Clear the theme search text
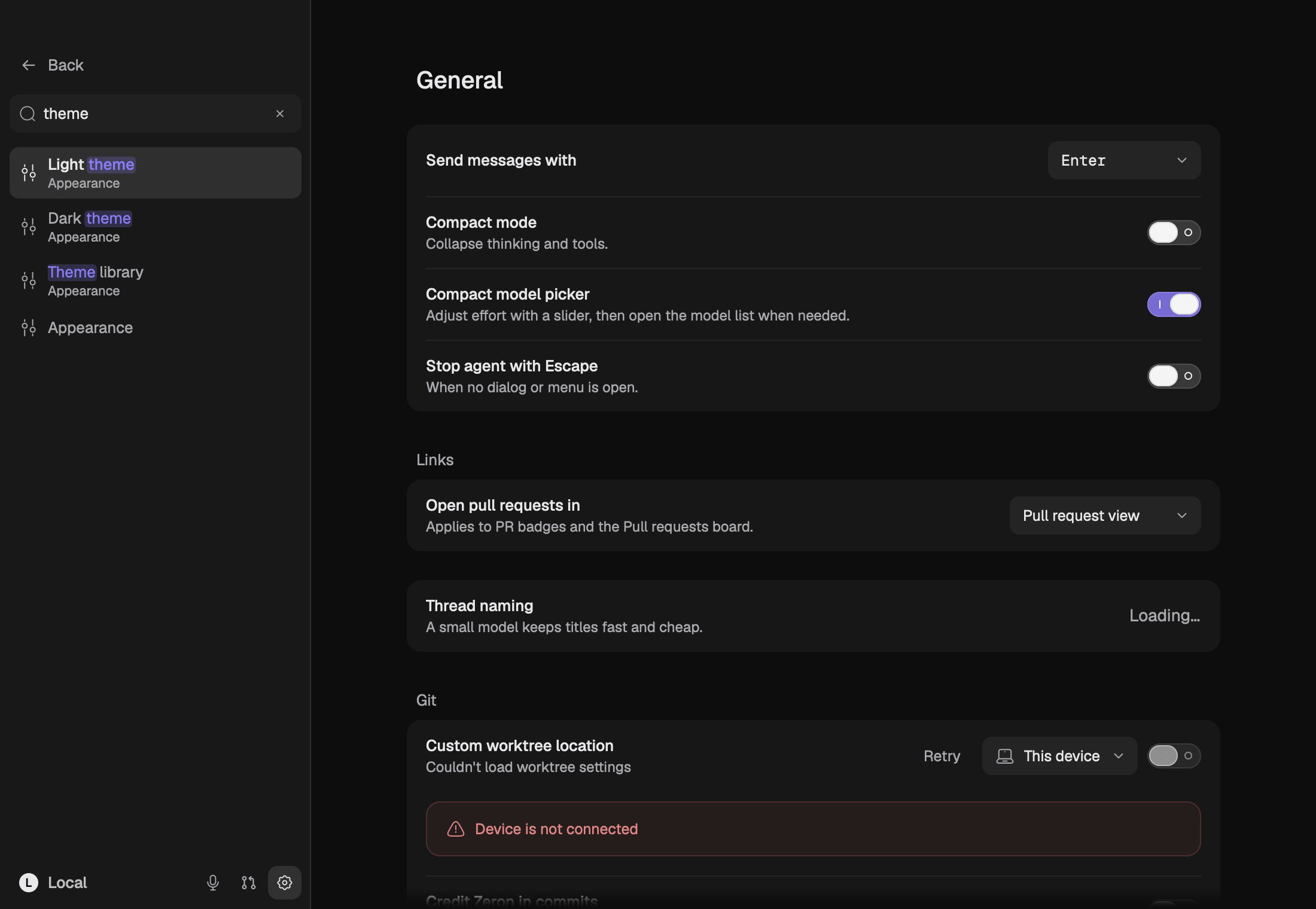Viewport: 1316px width, 909px height. point(280,114)
